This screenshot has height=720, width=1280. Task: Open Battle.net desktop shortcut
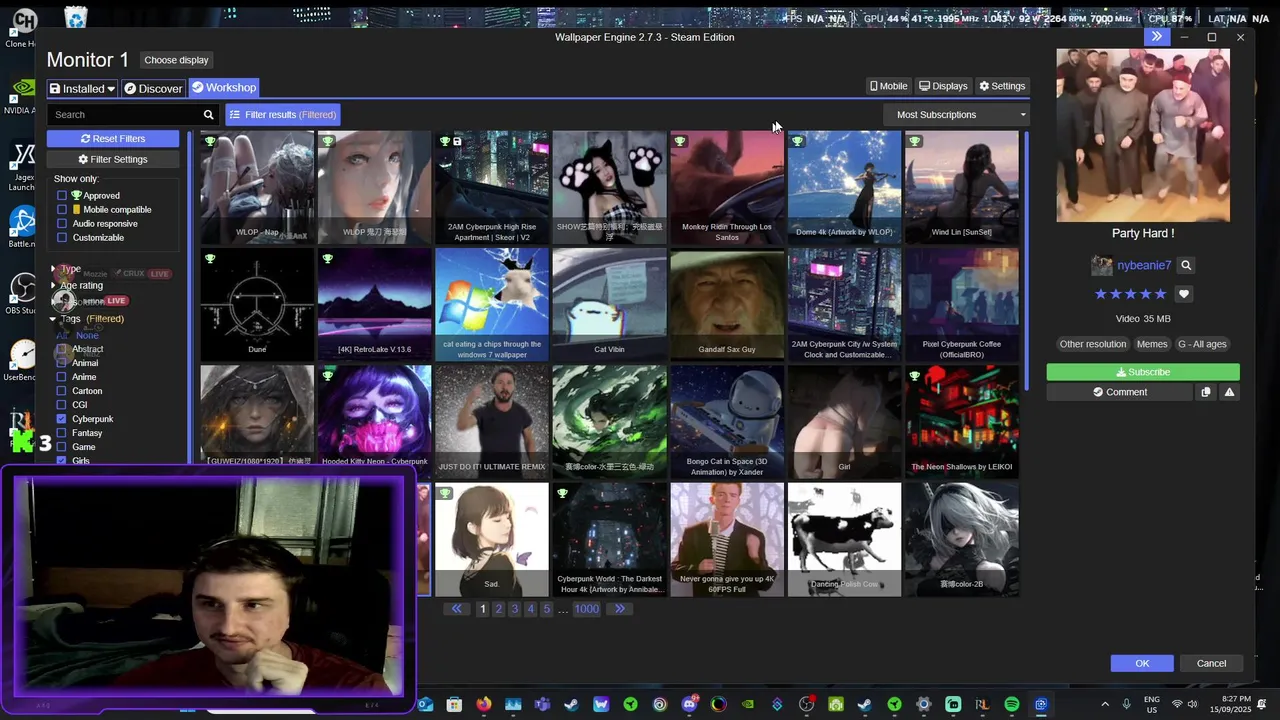pos(20,227)
